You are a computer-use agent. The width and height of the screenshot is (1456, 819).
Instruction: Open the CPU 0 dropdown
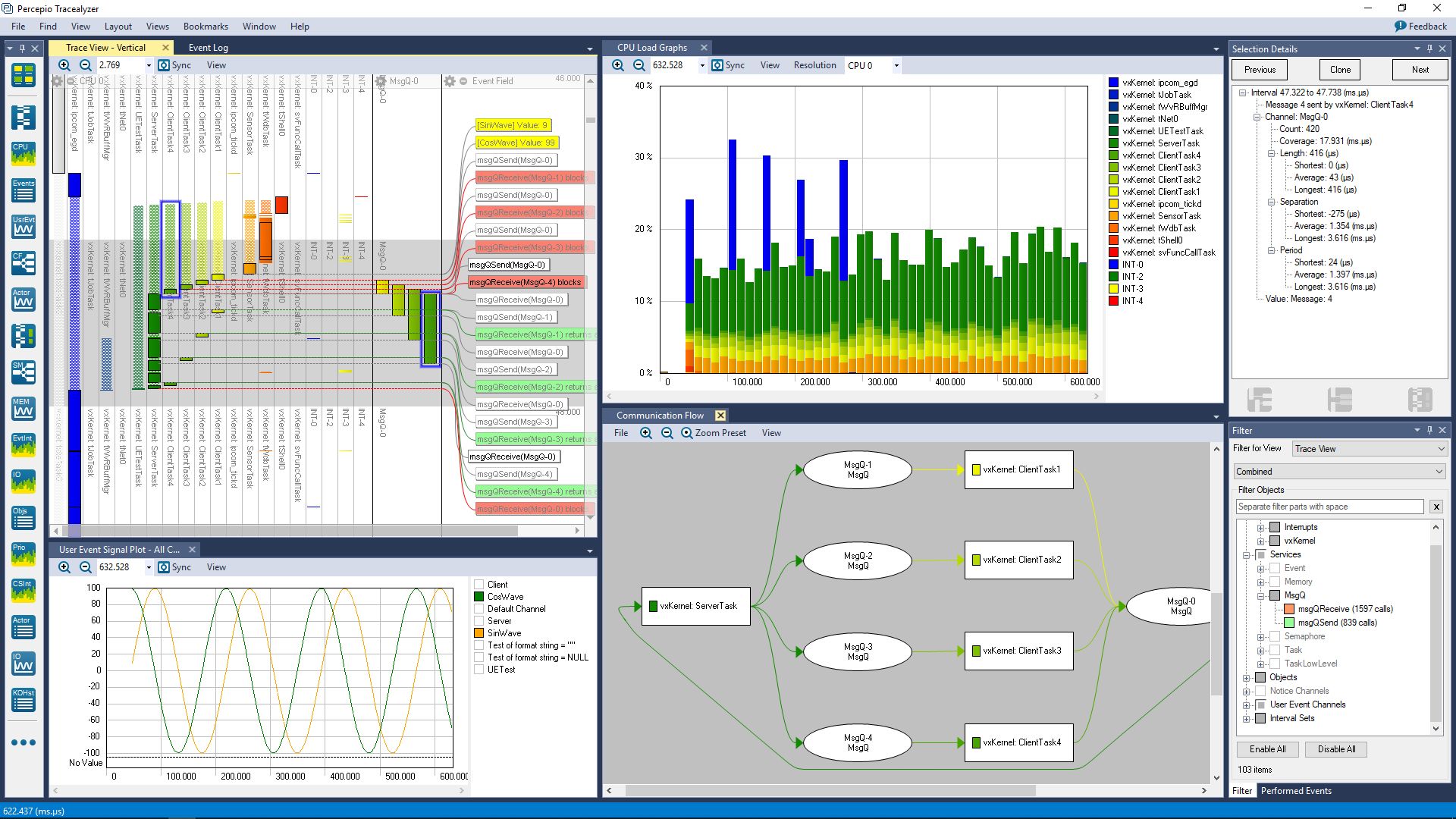(x=896, y=65)
